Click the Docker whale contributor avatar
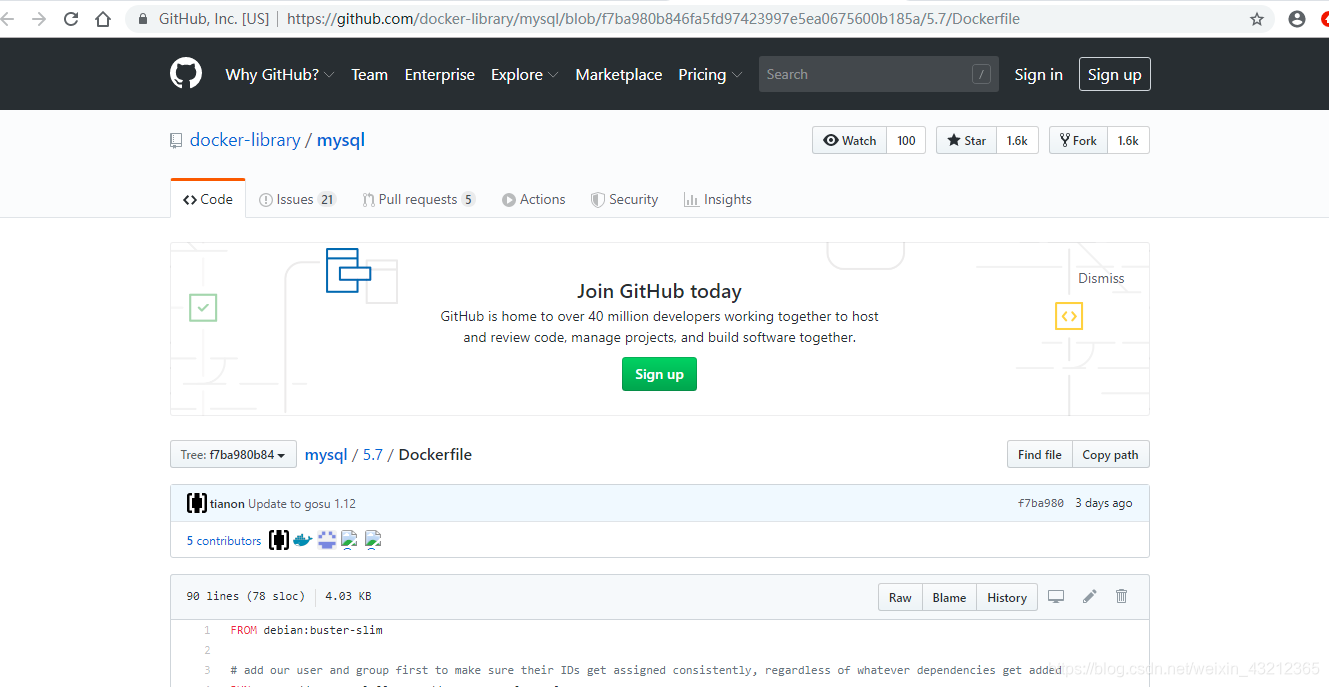1329x687 pixels. click(x=303, y=540)
